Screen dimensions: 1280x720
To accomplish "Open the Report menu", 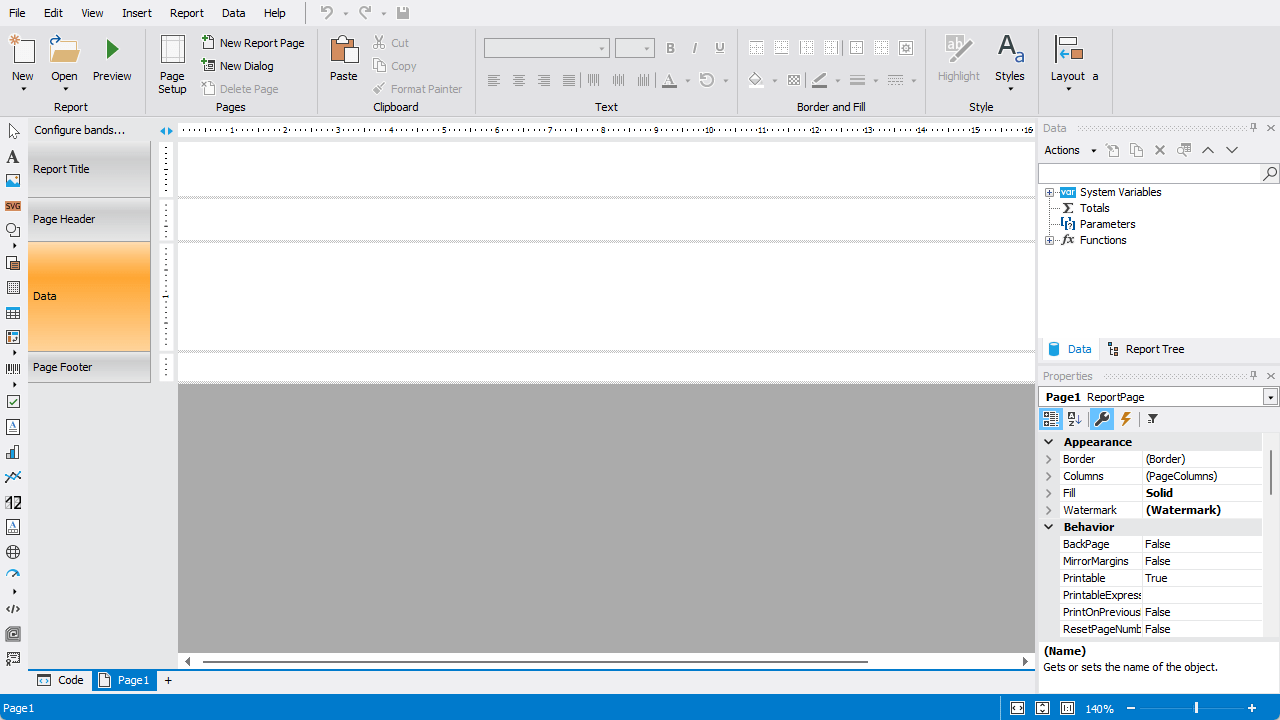I will (x=187, y=13).
